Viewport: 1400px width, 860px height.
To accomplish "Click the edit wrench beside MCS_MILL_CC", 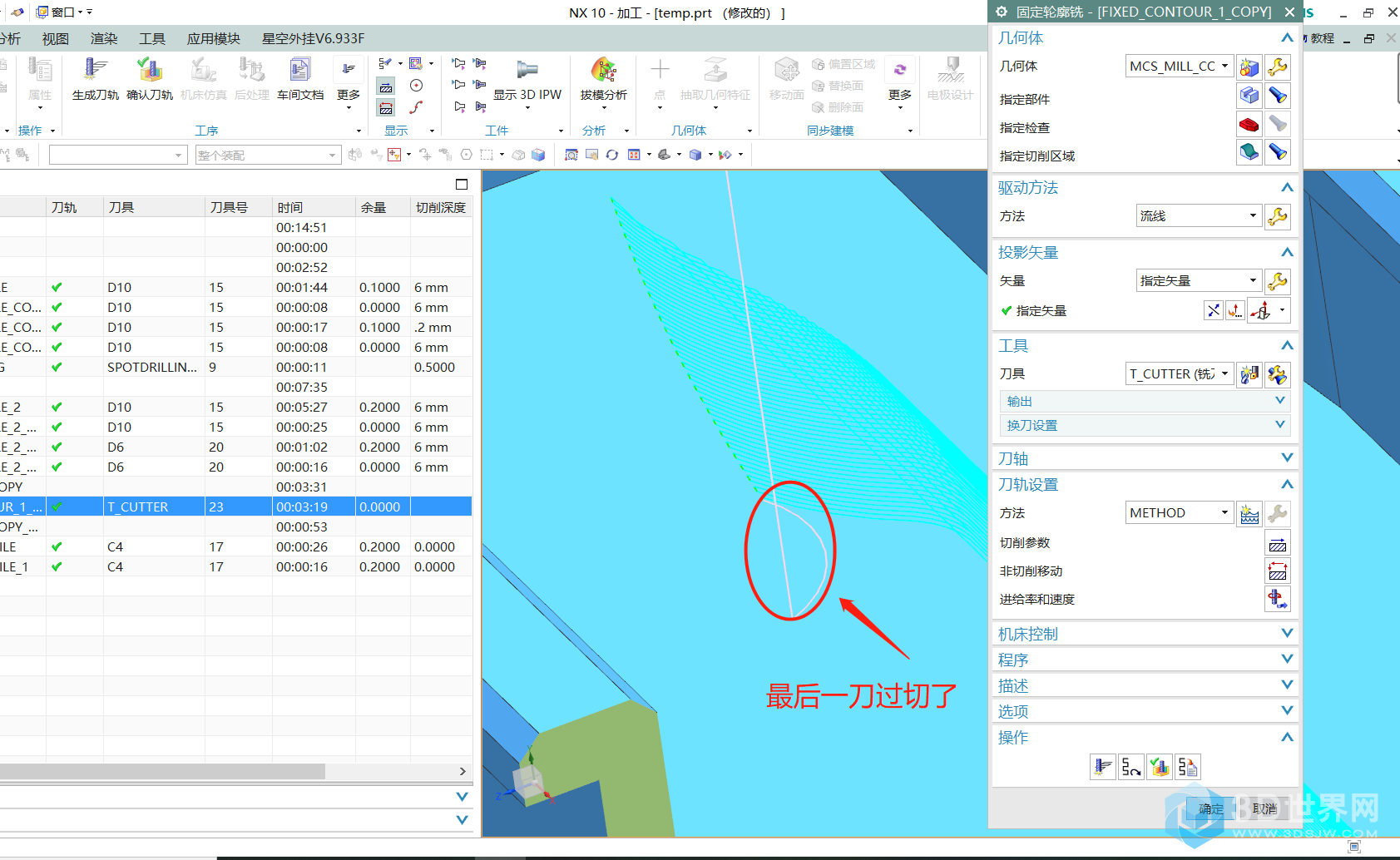I will (x=1278, y=67).
